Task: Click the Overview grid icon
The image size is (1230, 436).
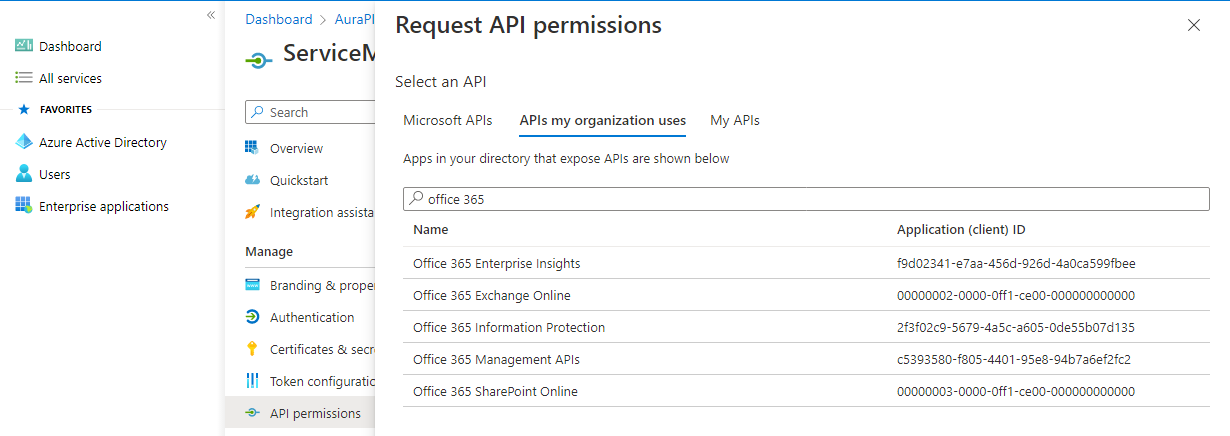Action: pos(252,148)
